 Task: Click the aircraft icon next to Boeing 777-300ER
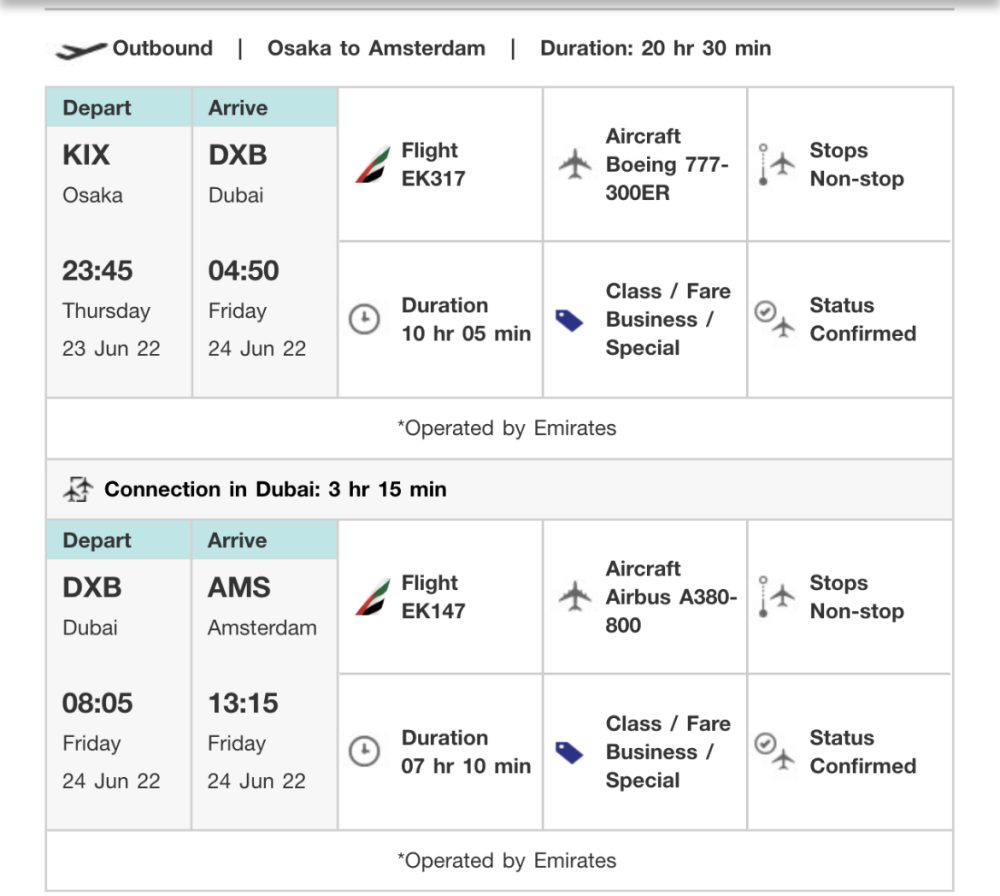coord(575,164)
